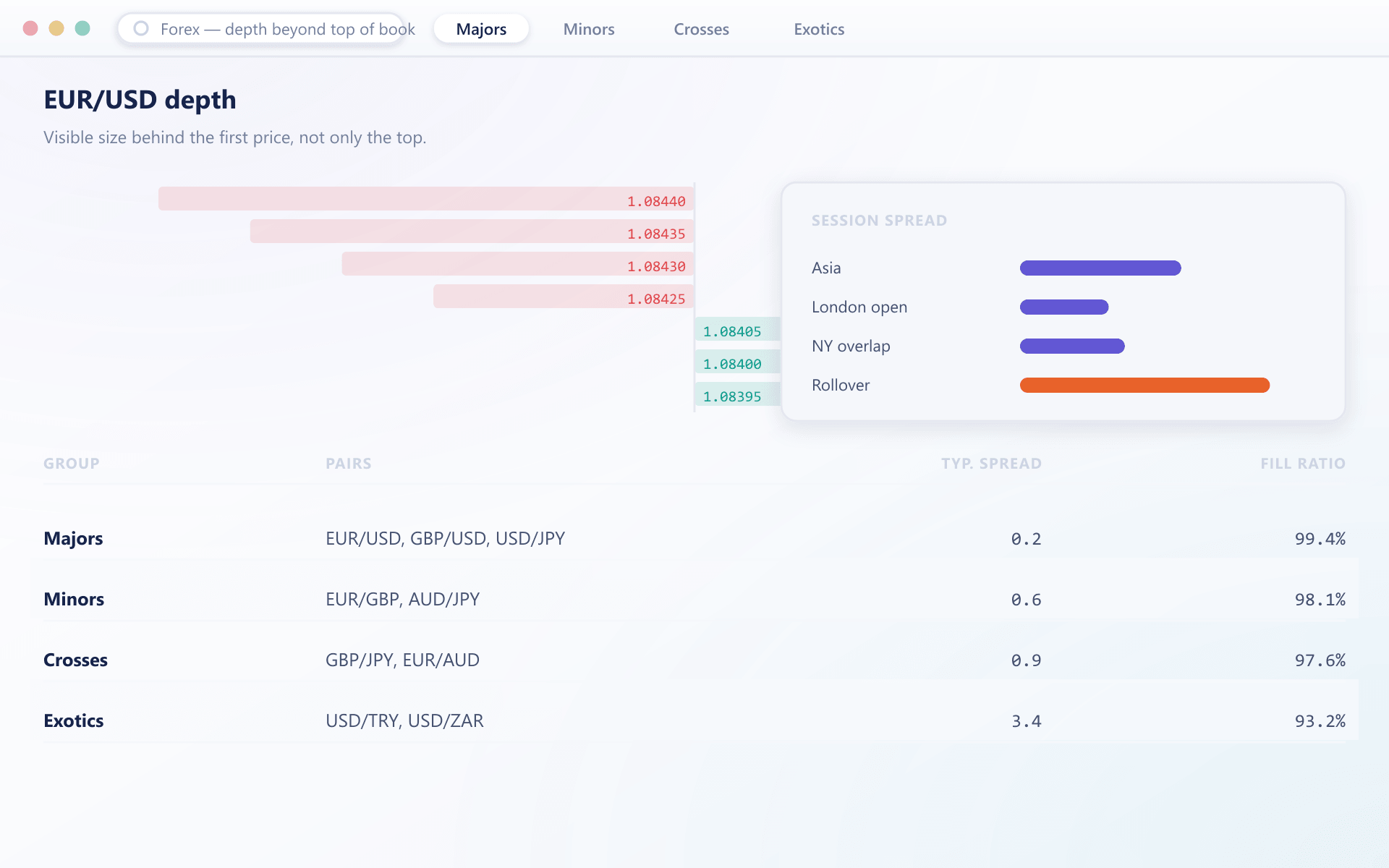The height and width of the screenshot is (868, 1389).
Task: Select the 3.4 typical spread value
Action: (x=1027, y=721)
